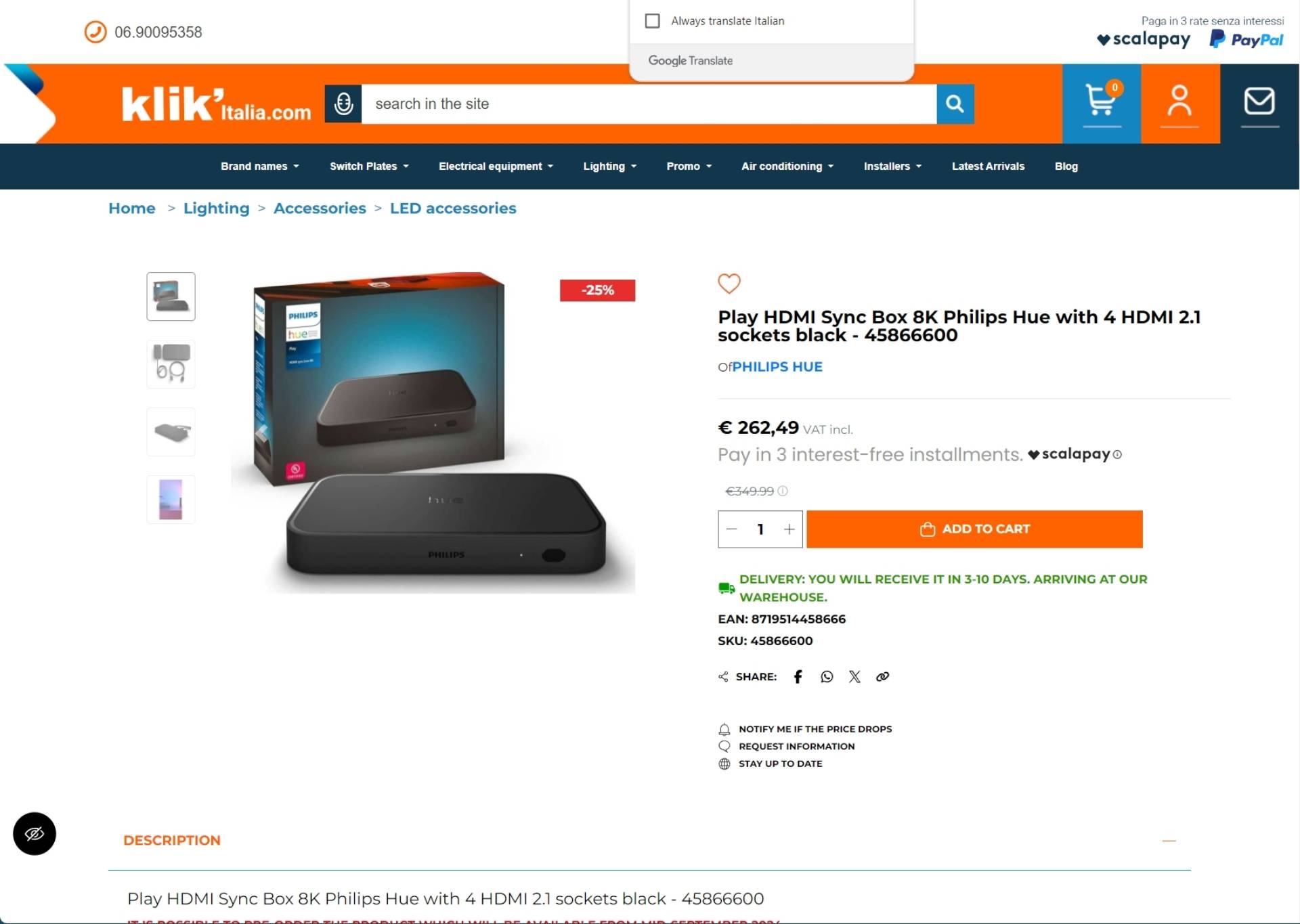Select the X/Twitter share icon
Viewport: 1300px width, 924px height.
855,676
